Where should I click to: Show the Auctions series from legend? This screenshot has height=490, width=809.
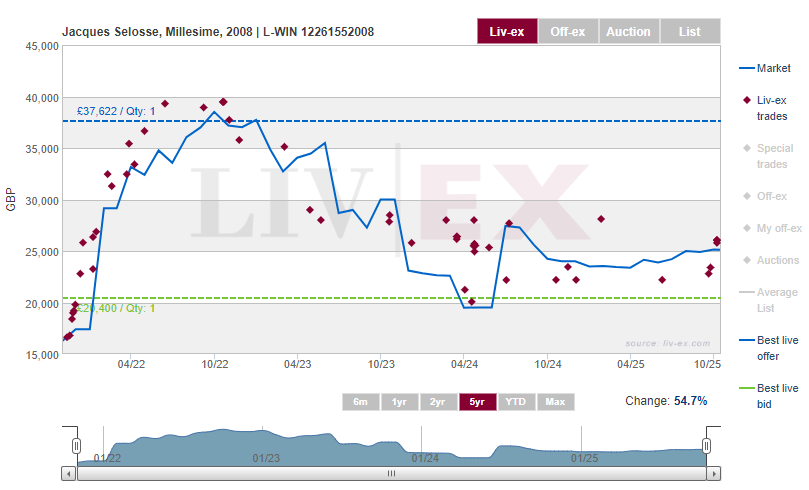pyautogui.click(x=779, y=260)
